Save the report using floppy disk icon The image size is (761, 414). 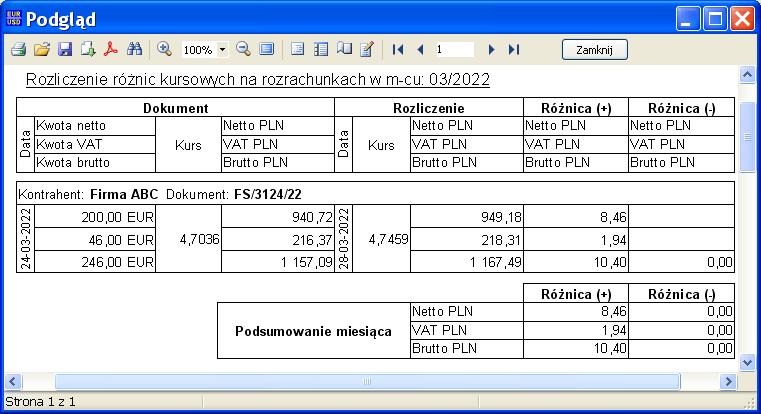(64, 49)
